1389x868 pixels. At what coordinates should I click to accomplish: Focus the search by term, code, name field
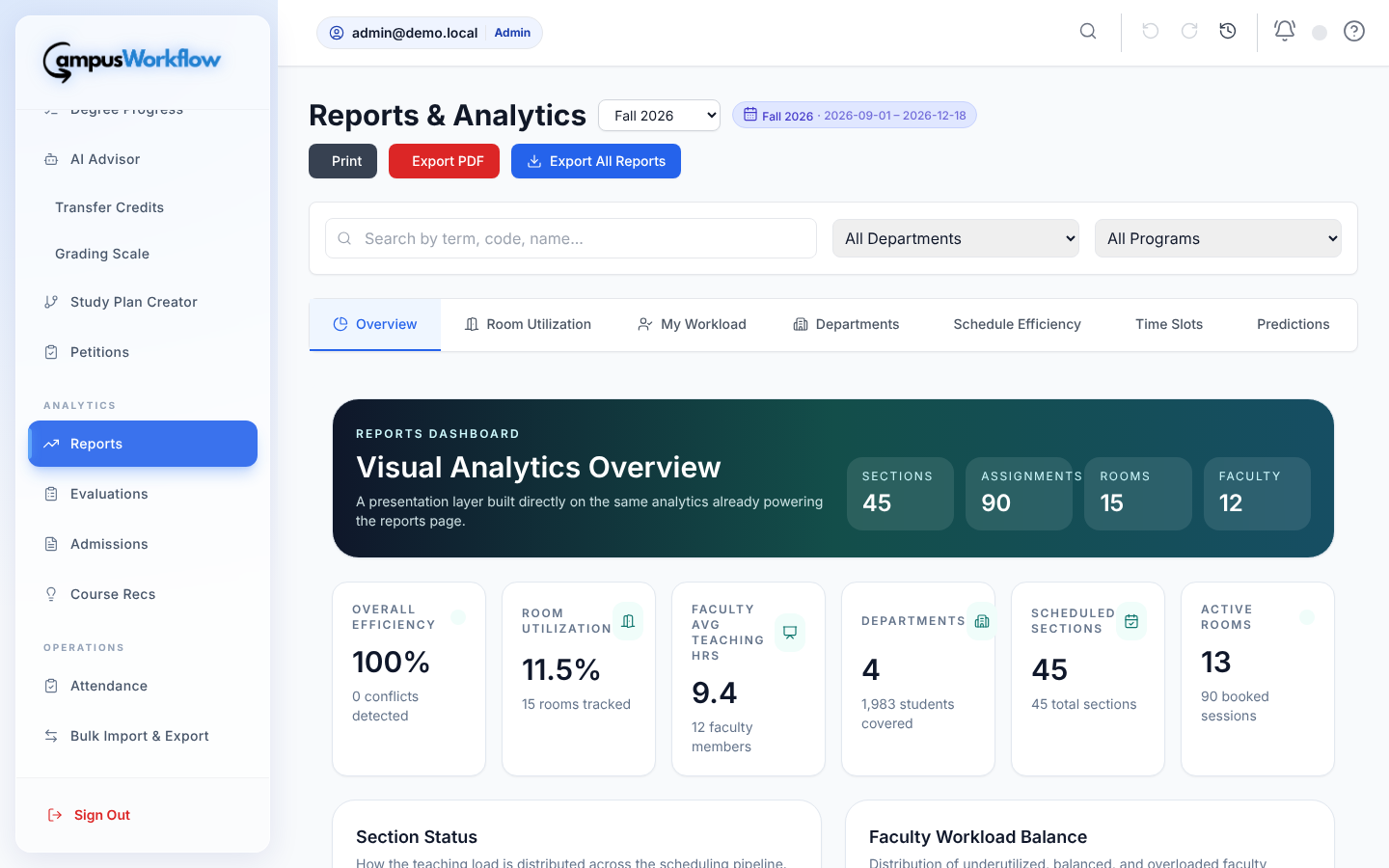[x=571, y=238]
